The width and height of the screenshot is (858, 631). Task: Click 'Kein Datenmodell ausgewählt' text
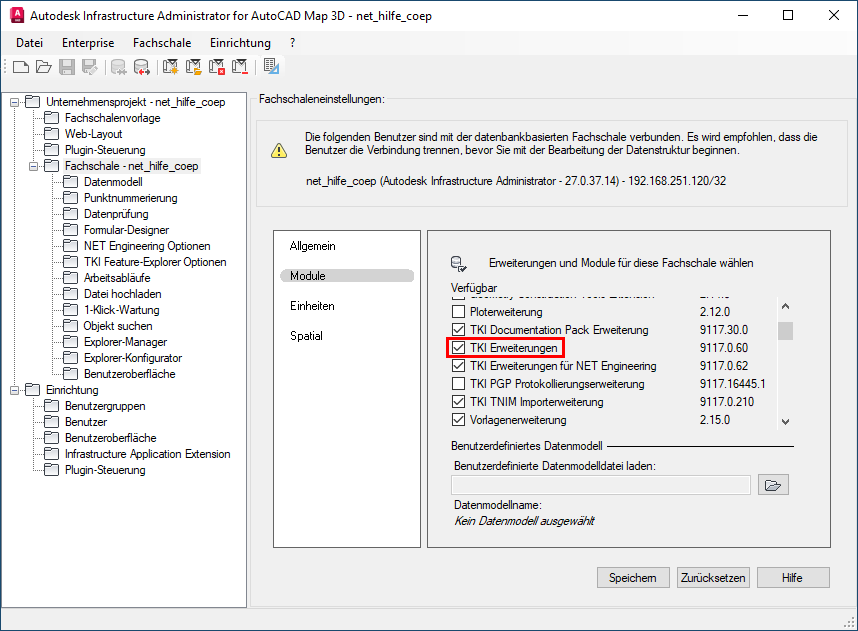point(524,521)
